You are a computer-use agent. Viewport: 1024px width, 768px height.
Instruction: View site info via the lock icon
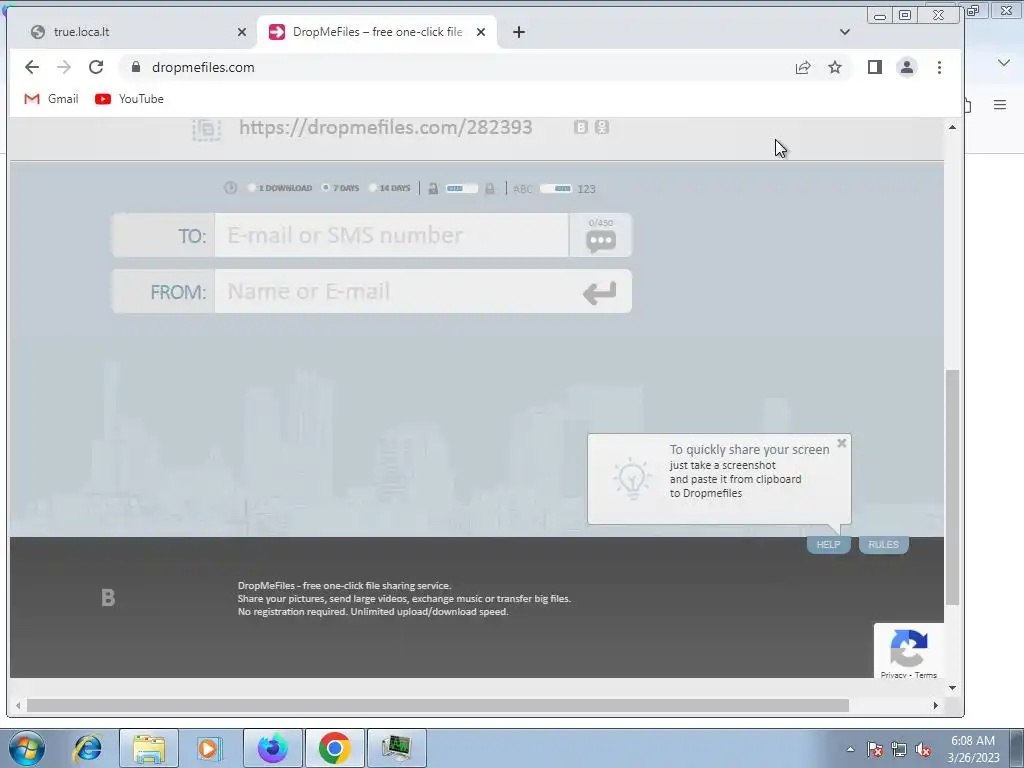pos(136,67)
